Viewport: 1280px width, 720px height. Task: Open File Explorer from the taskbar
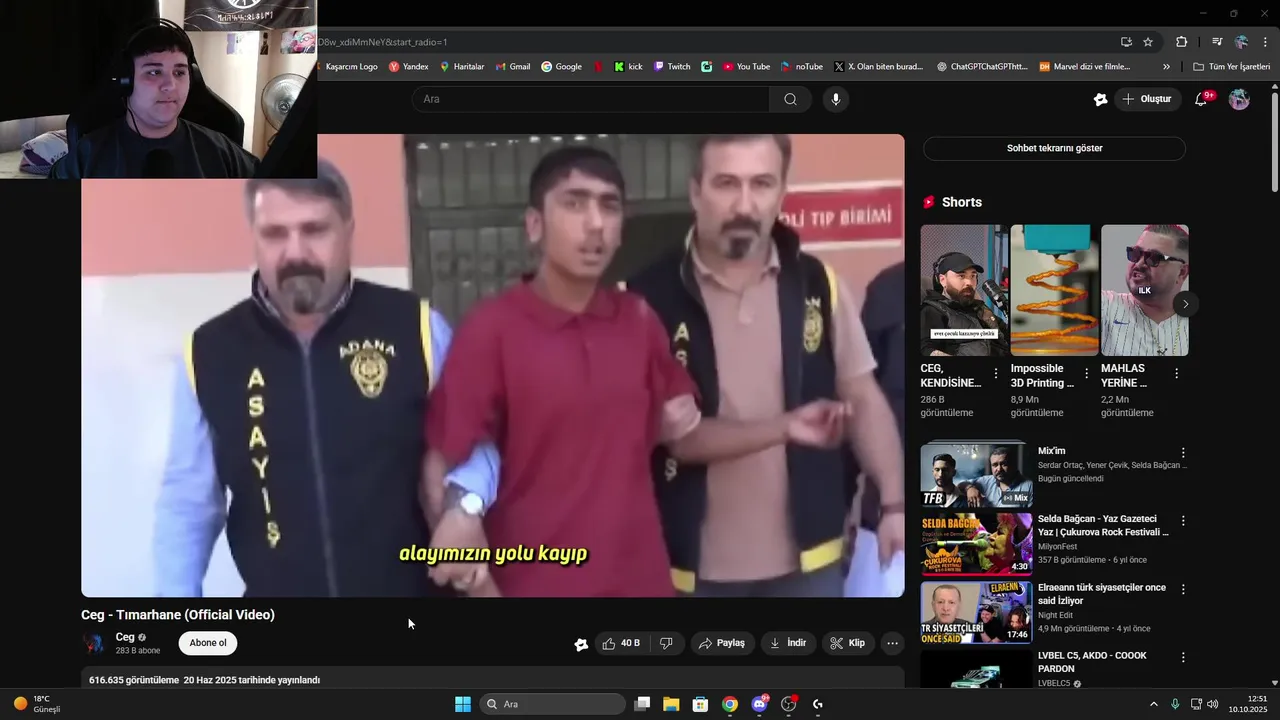671,704
